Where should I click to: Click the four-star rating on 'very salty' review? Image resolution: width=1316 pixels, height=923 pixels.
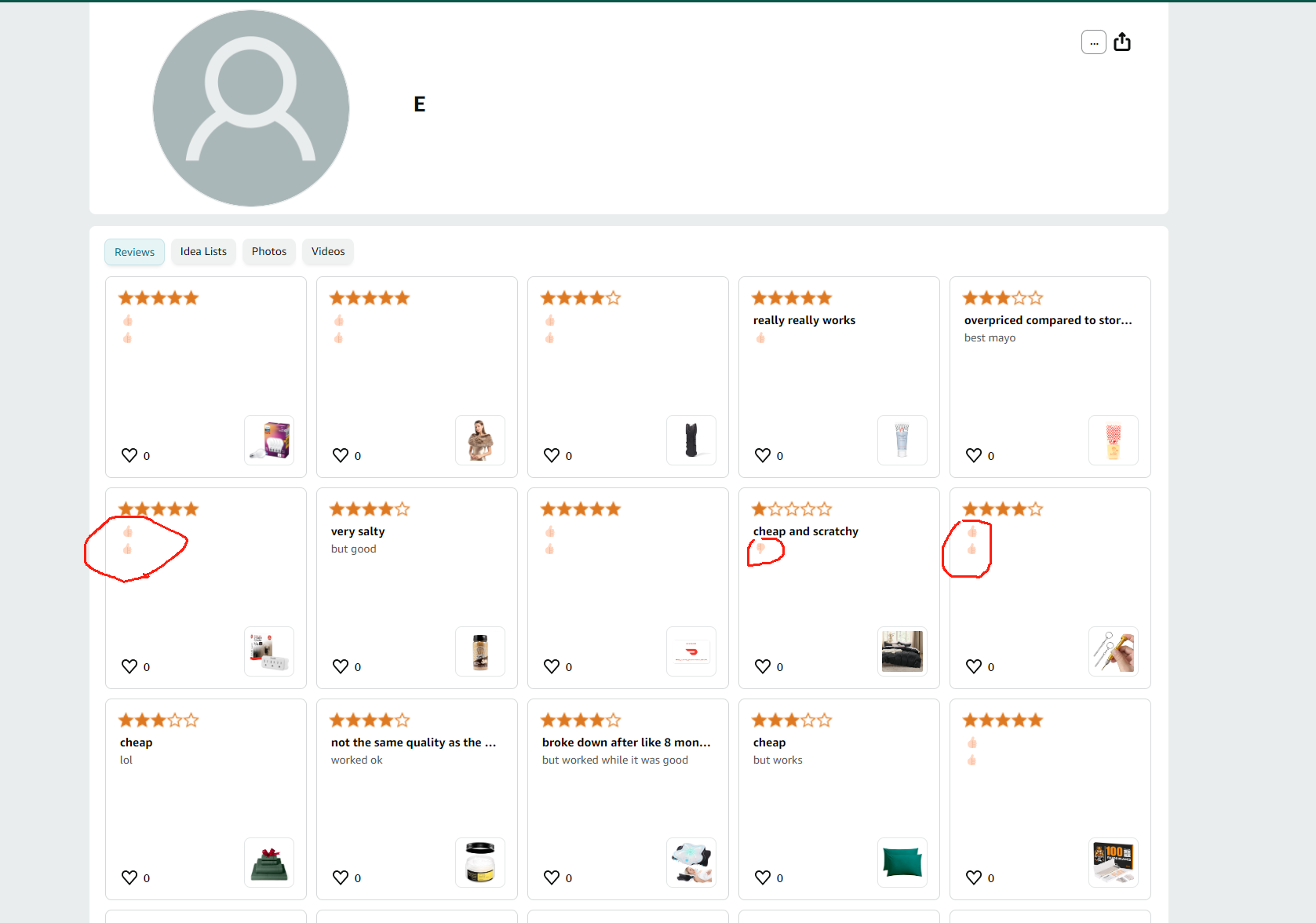tap(370, 509)
